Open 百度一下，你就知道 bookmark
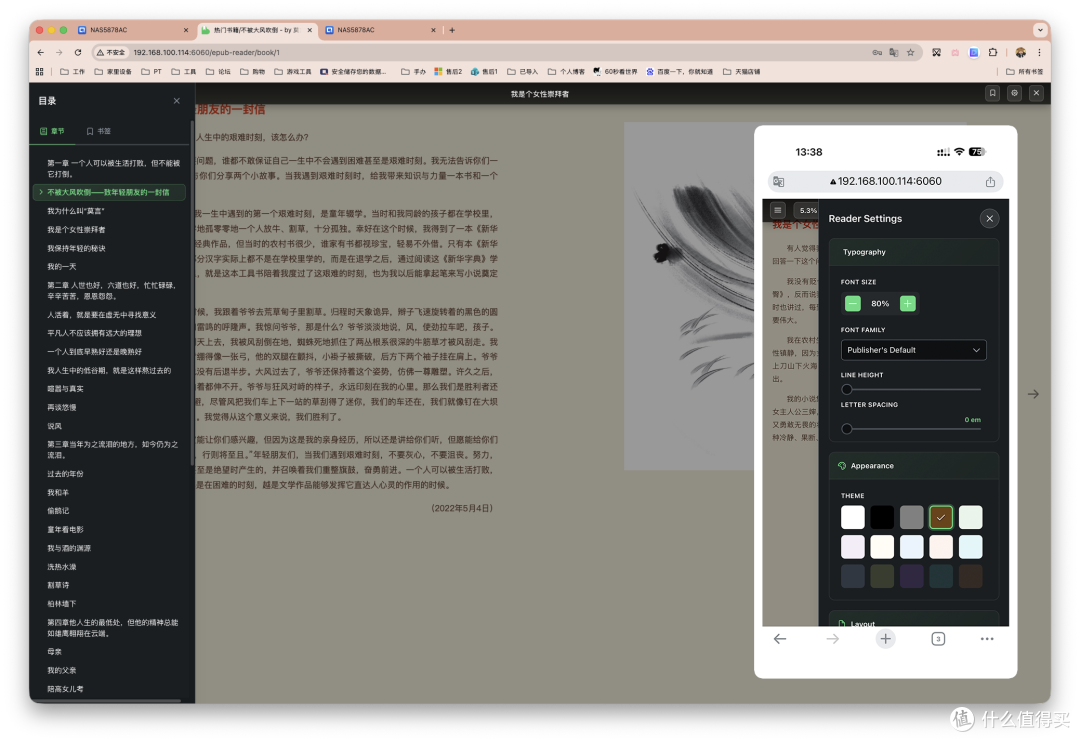 coord(679,72)
